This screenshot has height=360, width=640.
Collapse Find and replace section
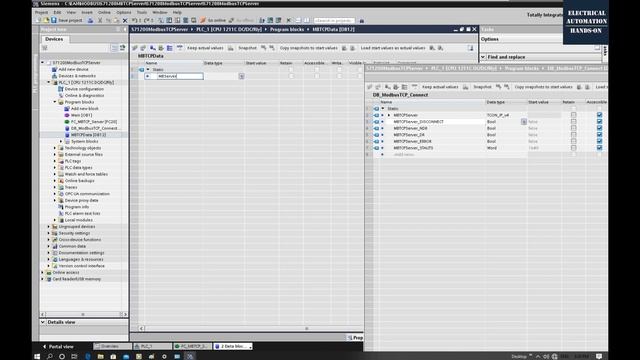[483, 57]
